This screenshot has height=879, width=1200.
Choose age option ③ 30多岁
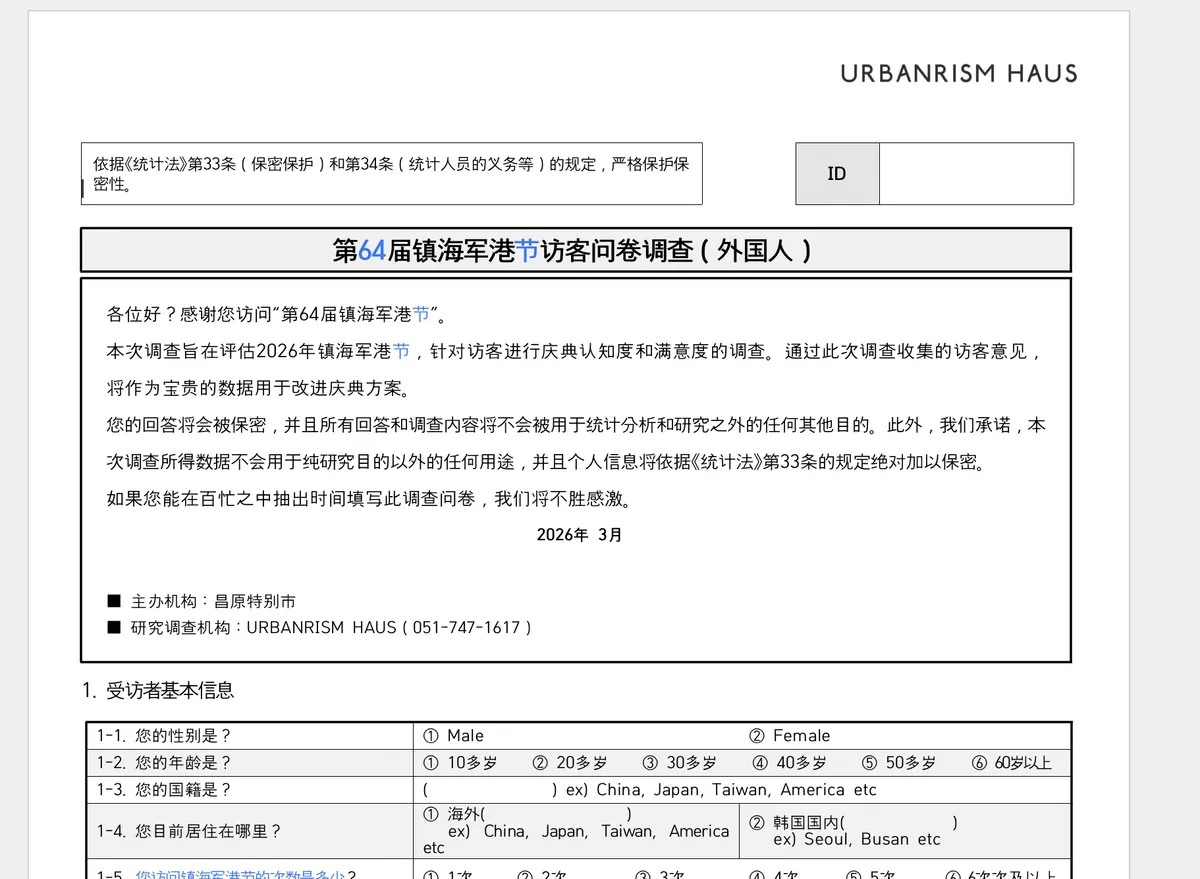click(680, 762)
